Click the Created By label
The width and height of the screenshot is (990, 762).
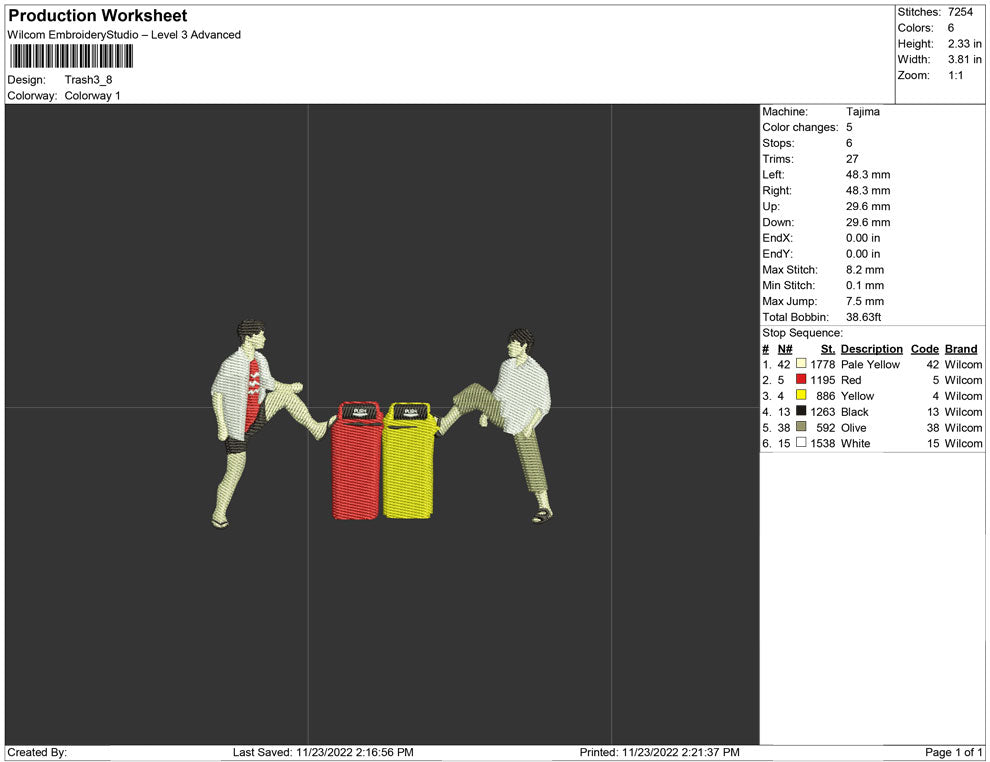(37, 752)
